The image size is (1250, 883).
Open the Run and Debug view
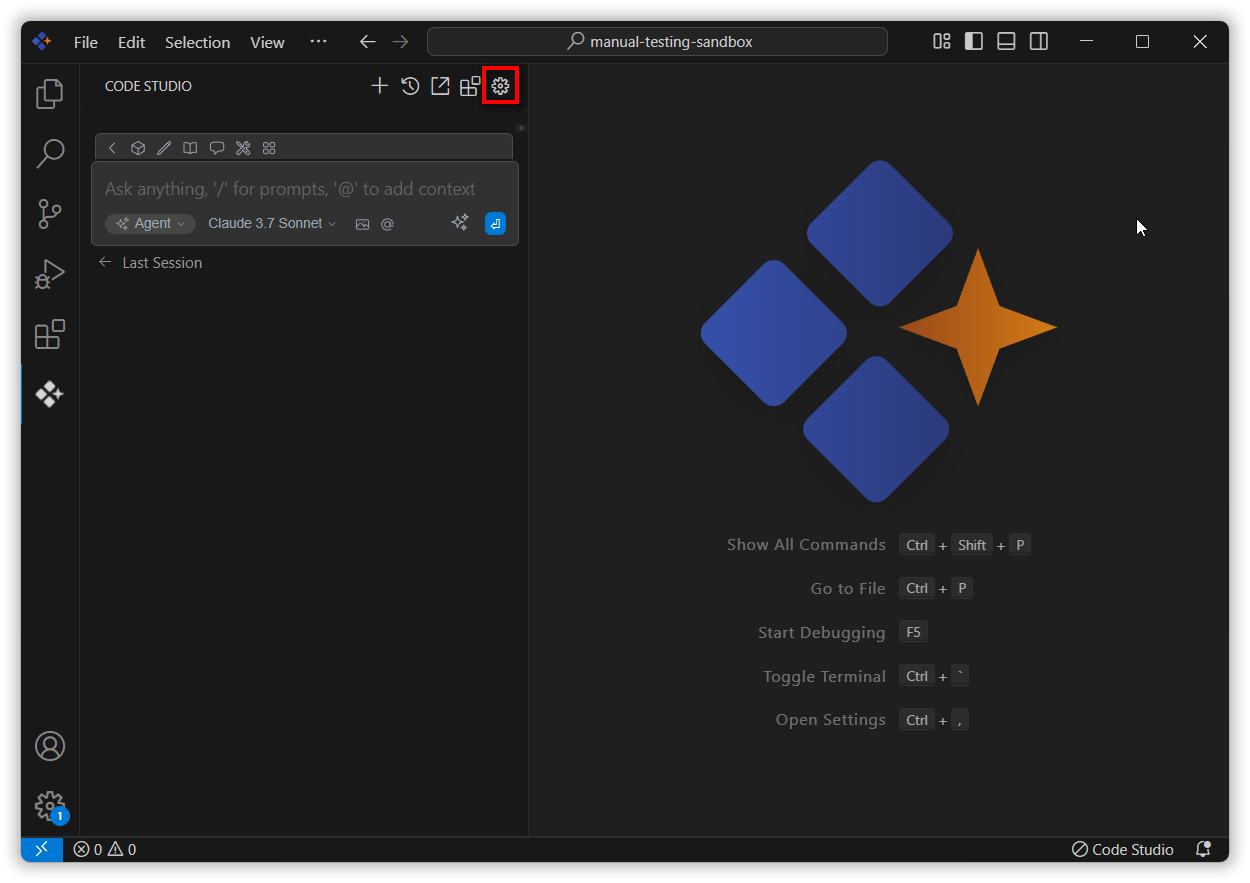point(50,274)
